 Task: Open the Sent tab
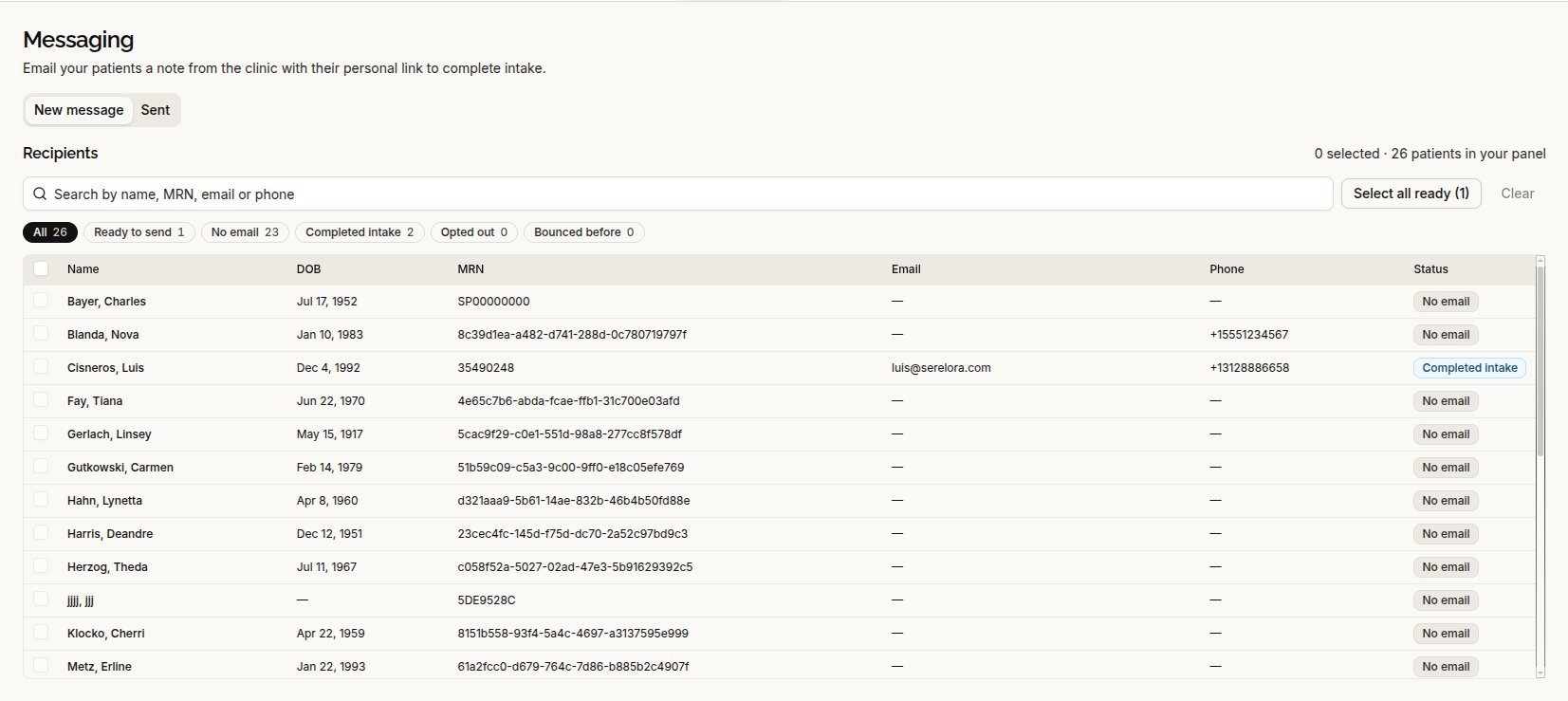[156, 110]
